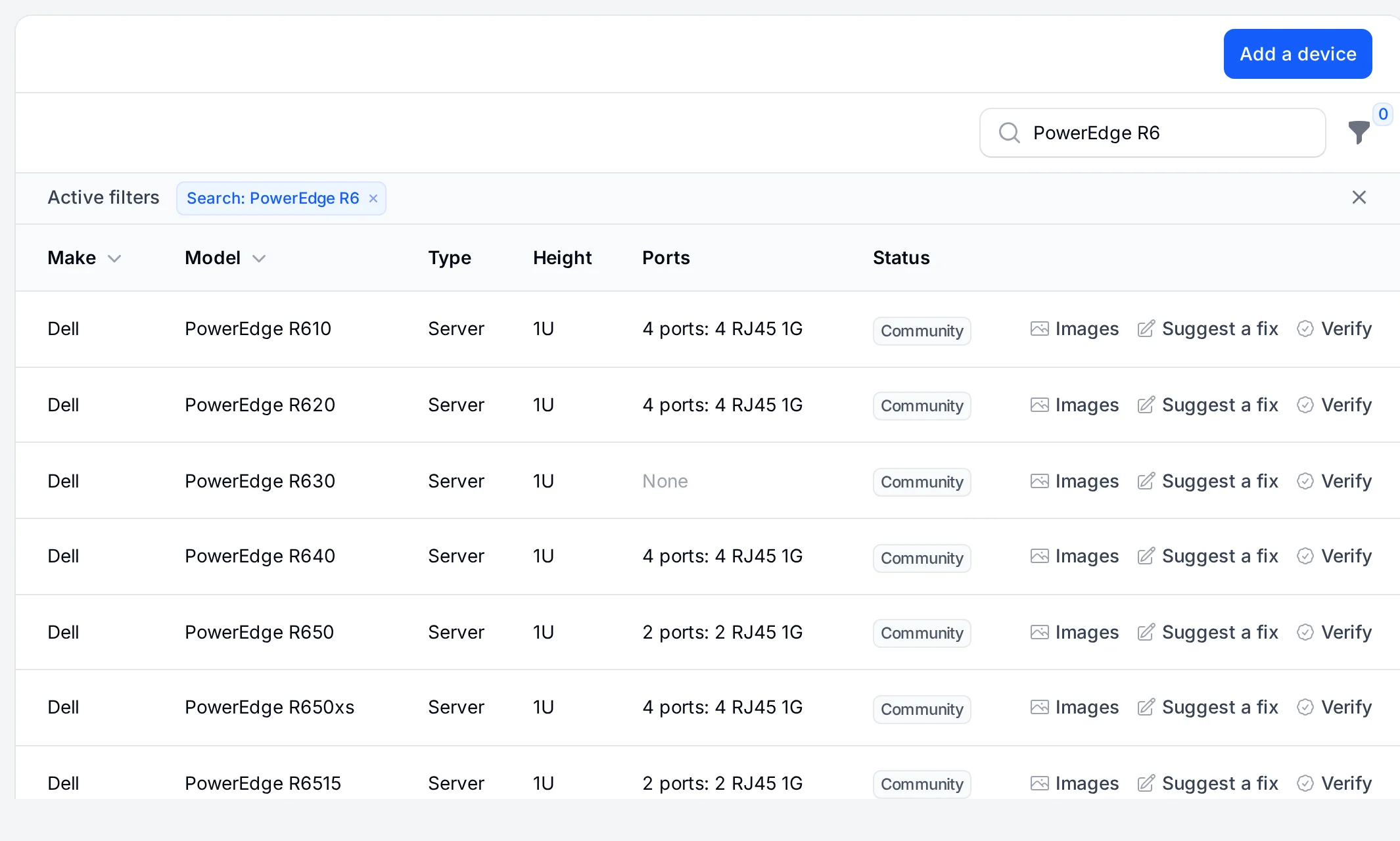Suggest a fix for PowerEdge R650
Image resolution: width=1400 pixels, height=841 pixels.
[1208, 632]
